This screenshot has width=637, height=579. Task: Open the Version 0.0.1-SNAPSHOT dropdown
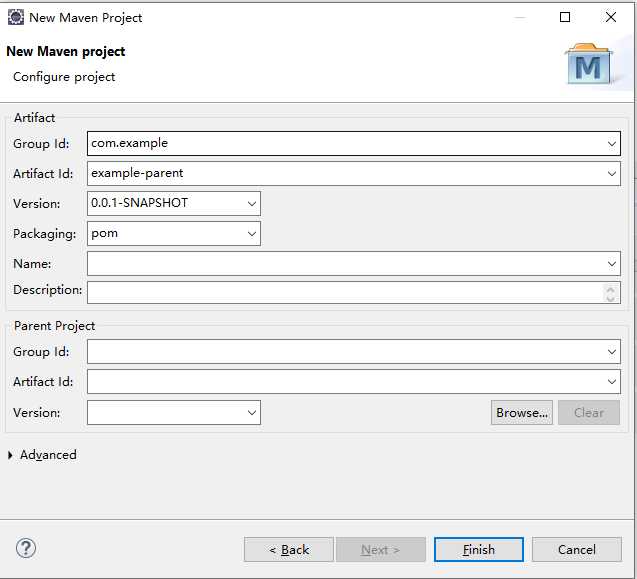tap(251, 204)
